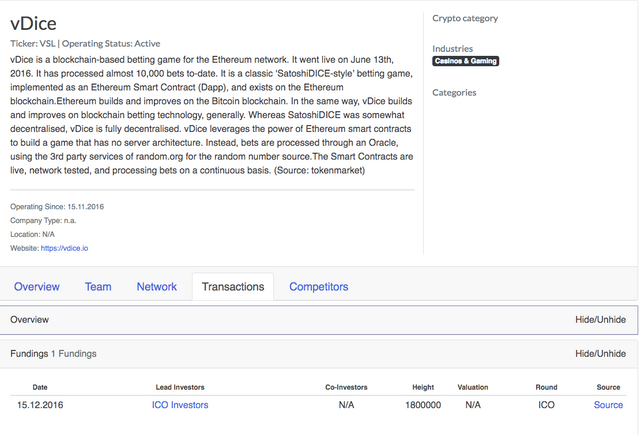Click the Round column header
The width and height of the screenshot is (640, 435).
pyautogui.click(x=547, y=387)
